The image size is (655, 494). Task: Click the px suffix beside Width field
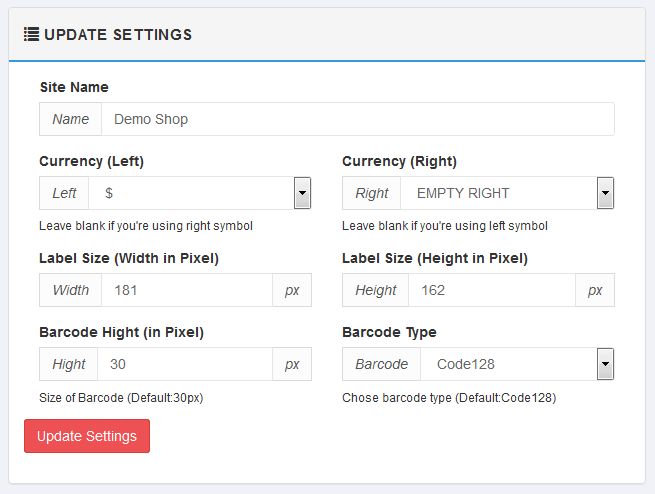292,290
